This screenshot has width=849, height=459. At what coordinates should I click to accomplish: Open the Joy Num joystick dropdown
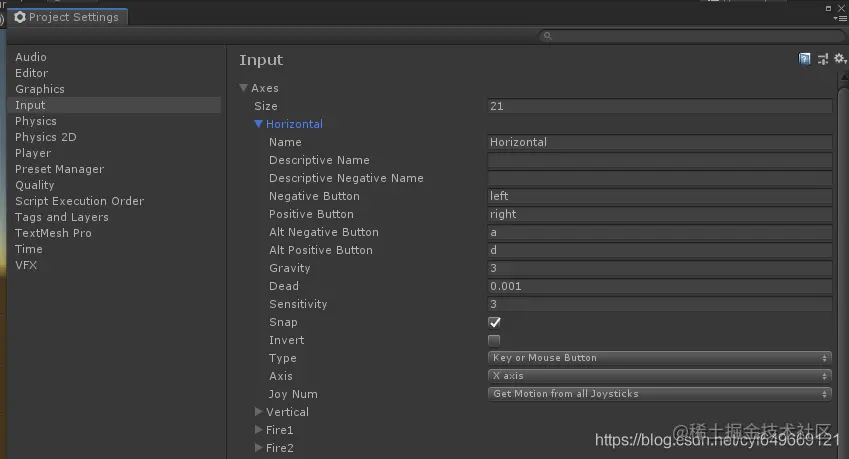tap(659, 394)
